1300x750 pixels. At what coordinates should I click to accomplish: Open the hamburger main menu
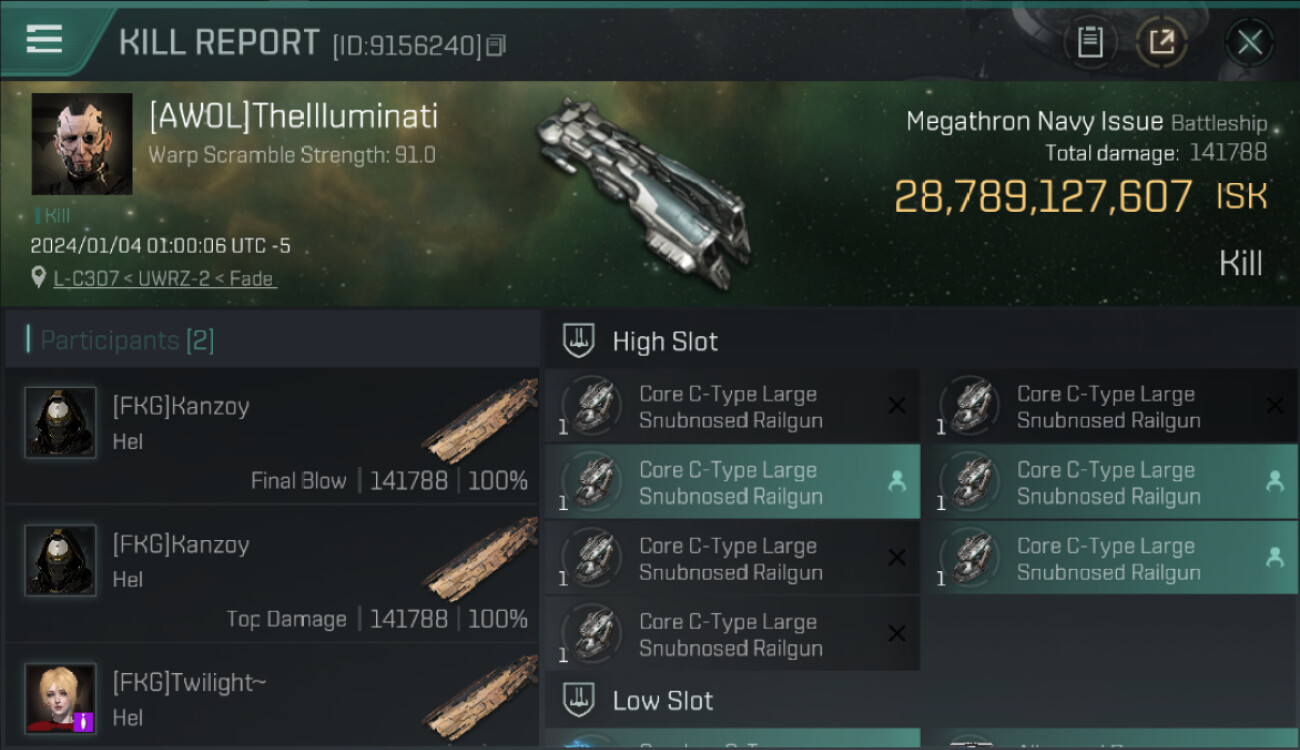pos(44,40)
